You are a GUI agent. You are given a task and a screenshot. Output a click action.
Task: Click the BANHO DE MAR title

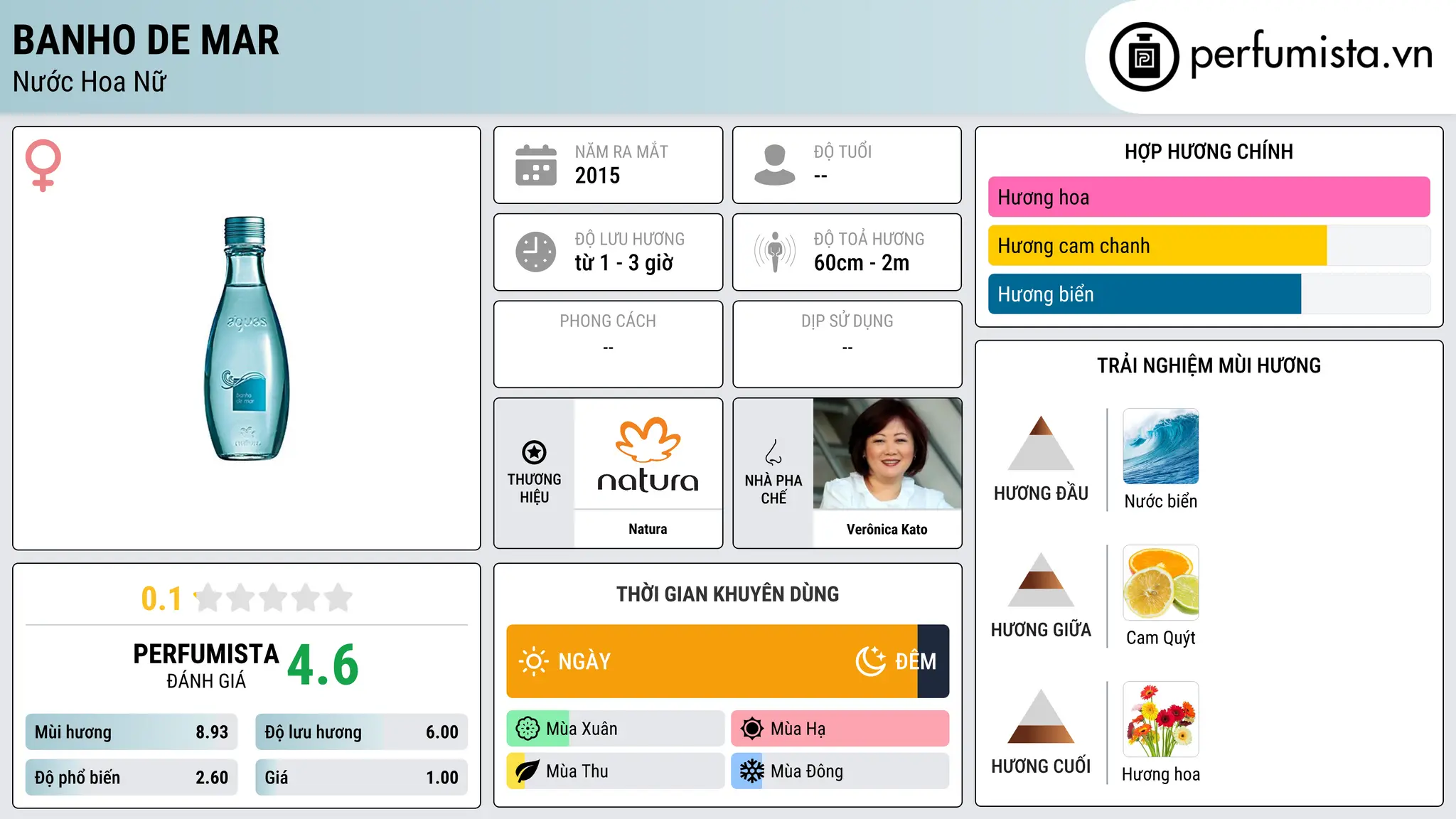click(x=146, y=41)
